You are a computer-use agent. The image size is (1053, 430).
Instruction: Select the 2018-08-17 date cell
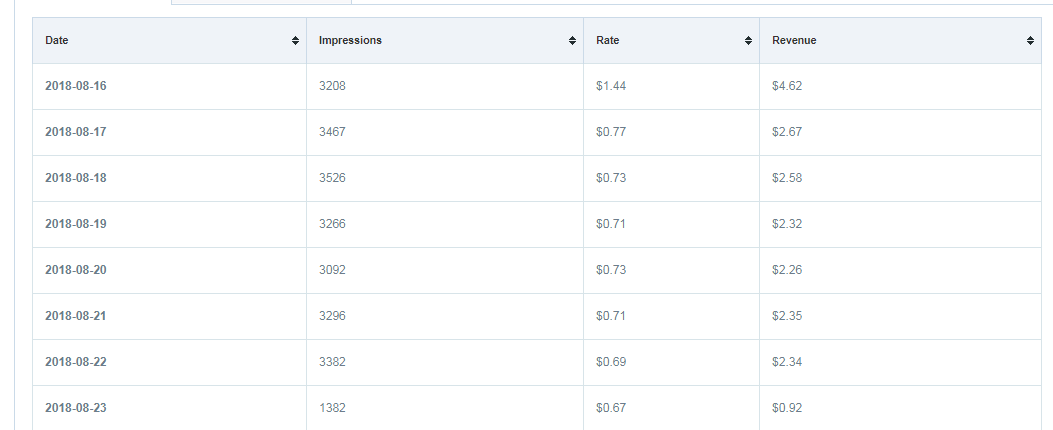tap(76, 132)
